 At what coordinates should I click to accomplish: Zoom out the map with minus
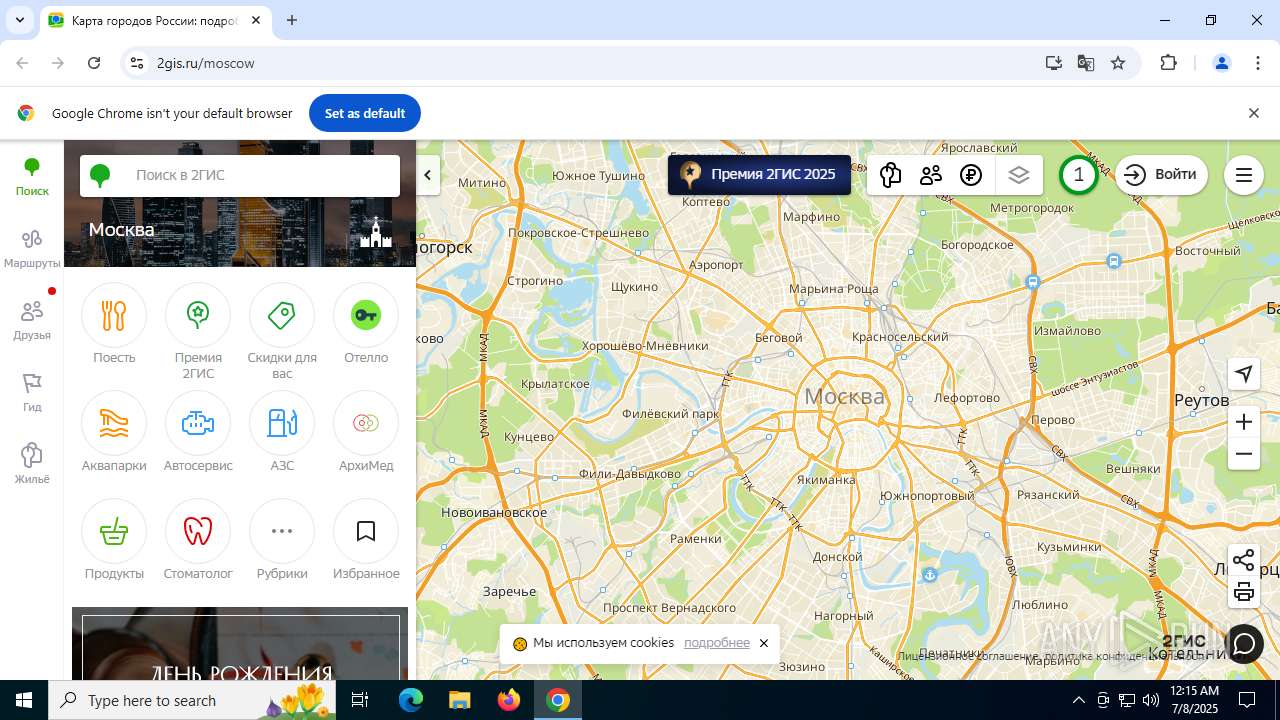pyautogui.click(x=1244, y=454)
